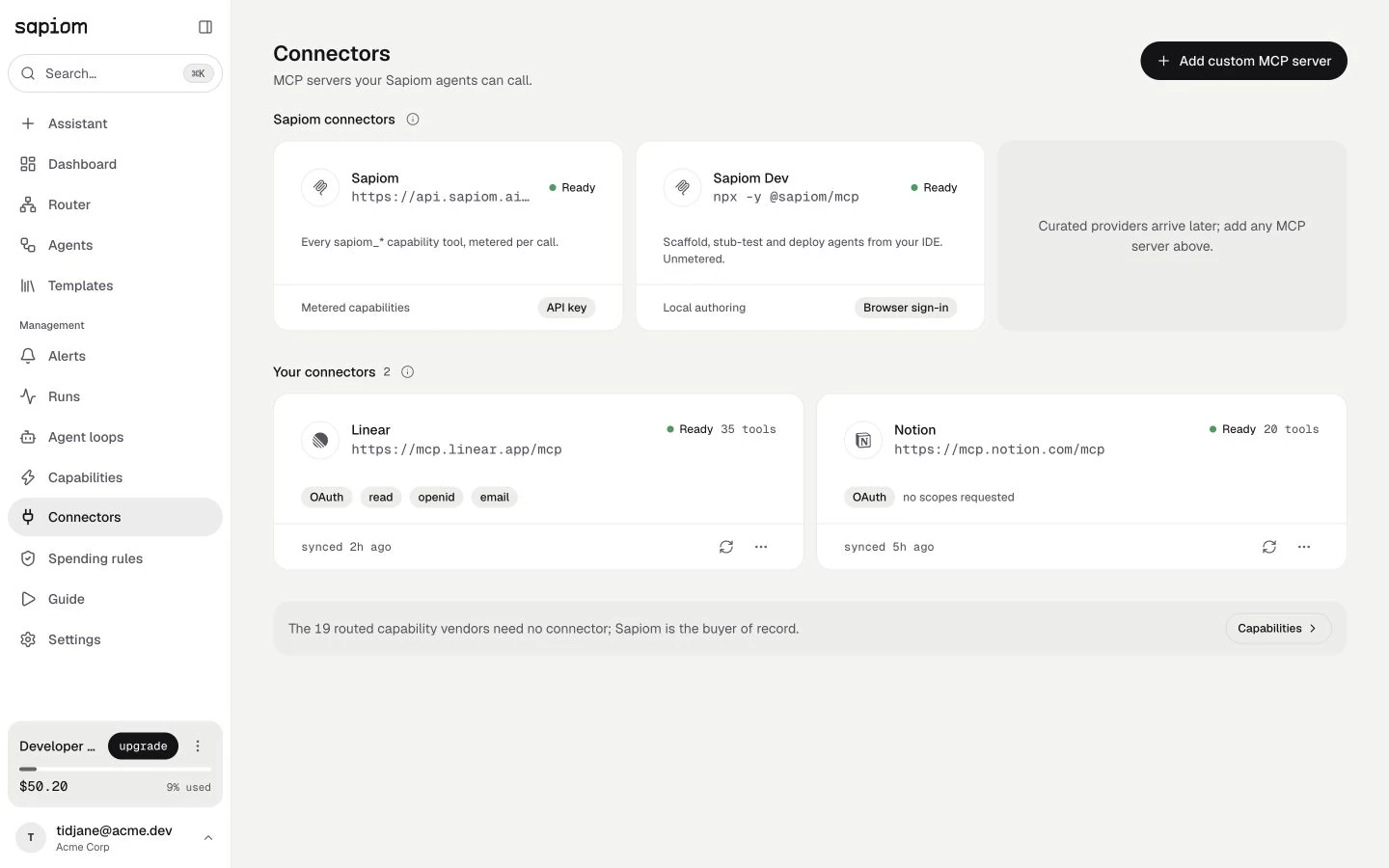The height and width of the screenshot is (868, 1389).
Task: Click the Notion 20 tools count
Action: click(x=1291, y=429)
